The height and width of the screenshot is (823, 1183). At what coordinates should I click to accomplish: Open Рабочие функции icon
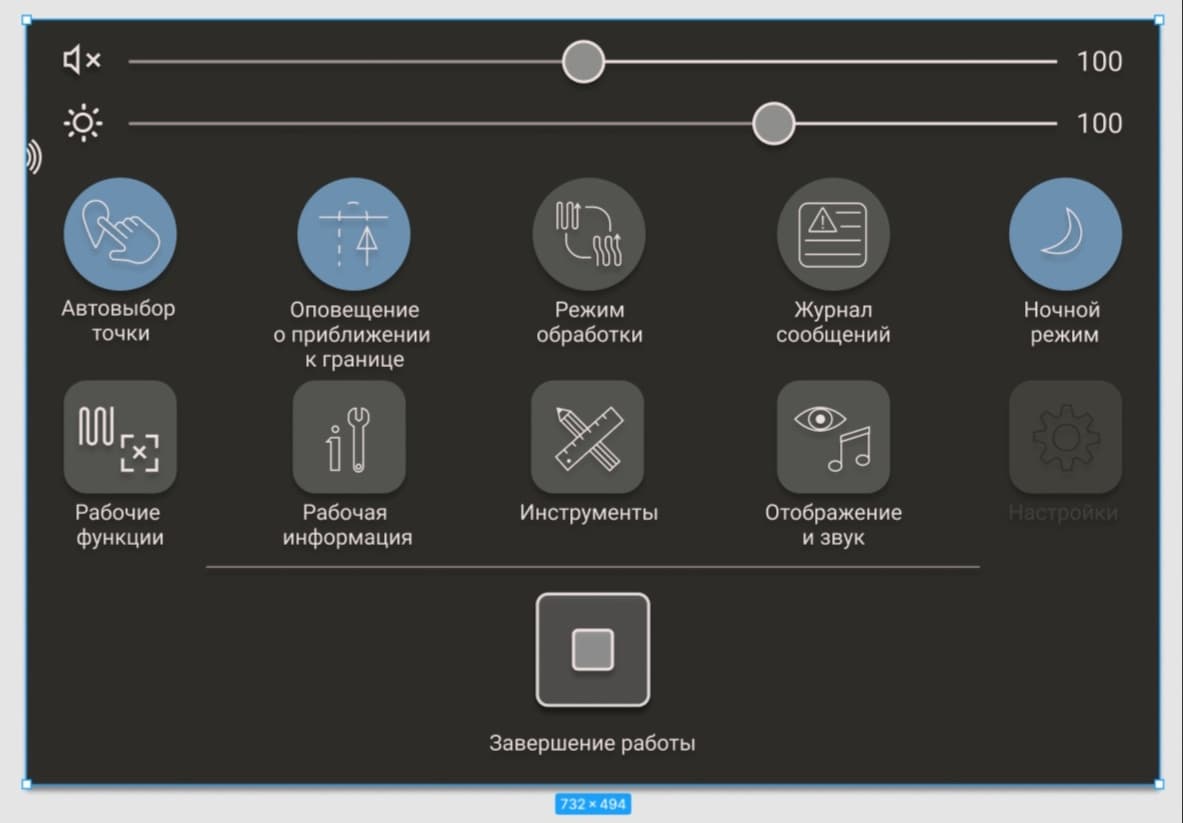point(120,436)
